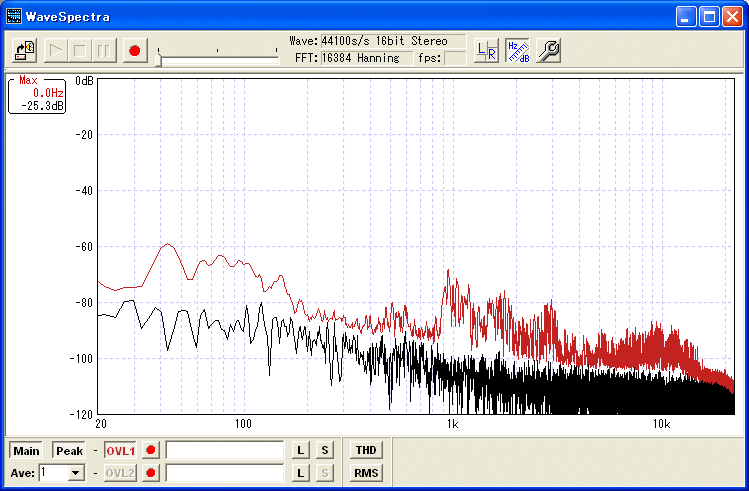The image size is (749, 491).
Task: Expand the Ave averaging count dropdown
Action: click(75, 473)
